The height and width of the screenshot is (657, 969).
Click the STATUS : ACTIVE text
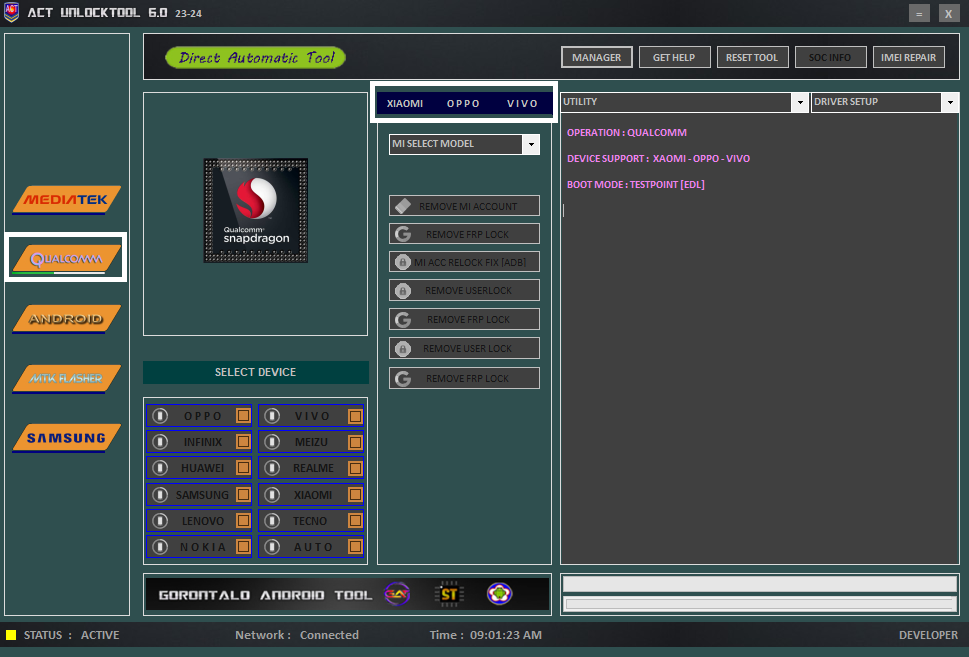coord(71,635)
